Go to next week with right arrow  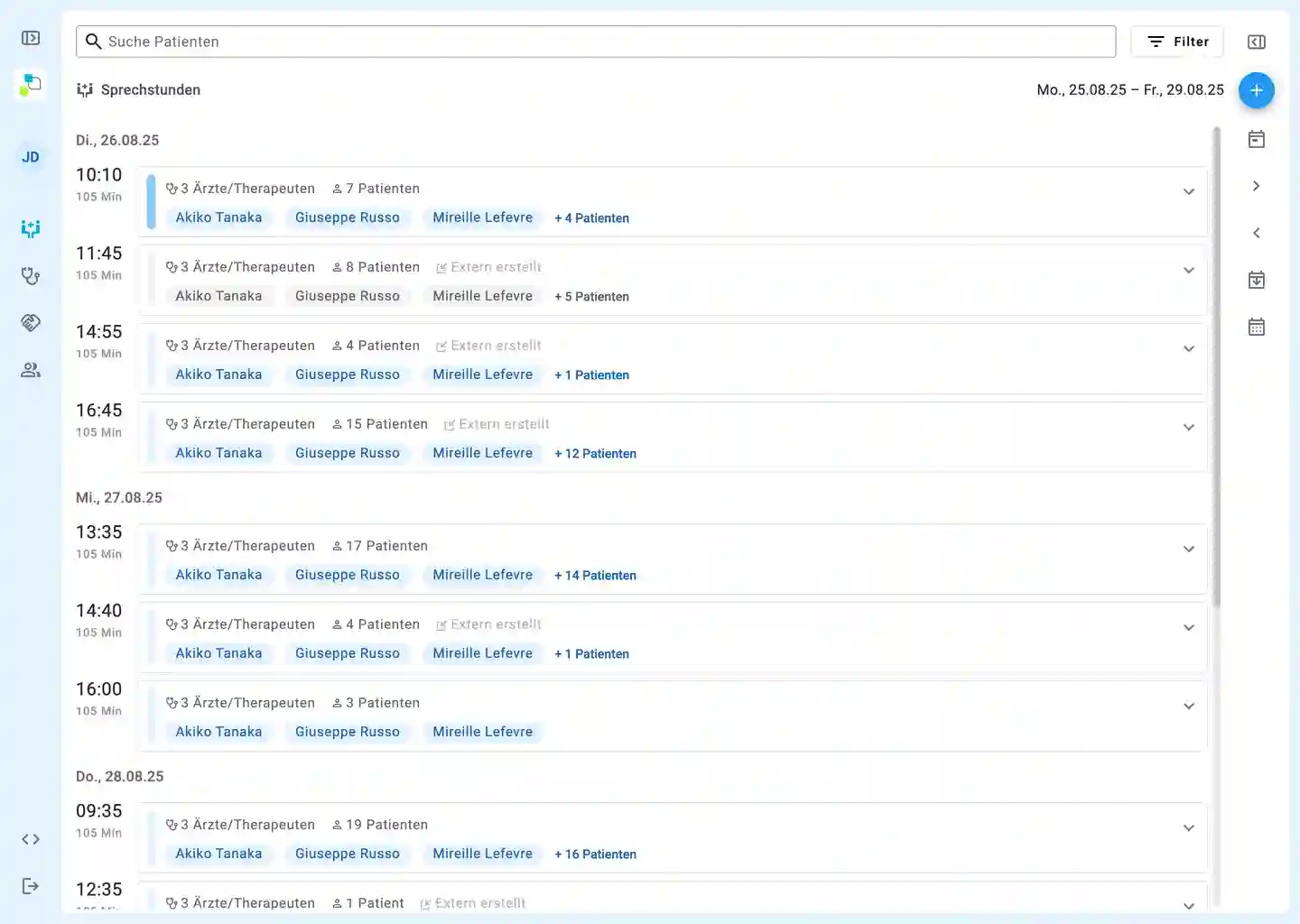pos(1256,186)
